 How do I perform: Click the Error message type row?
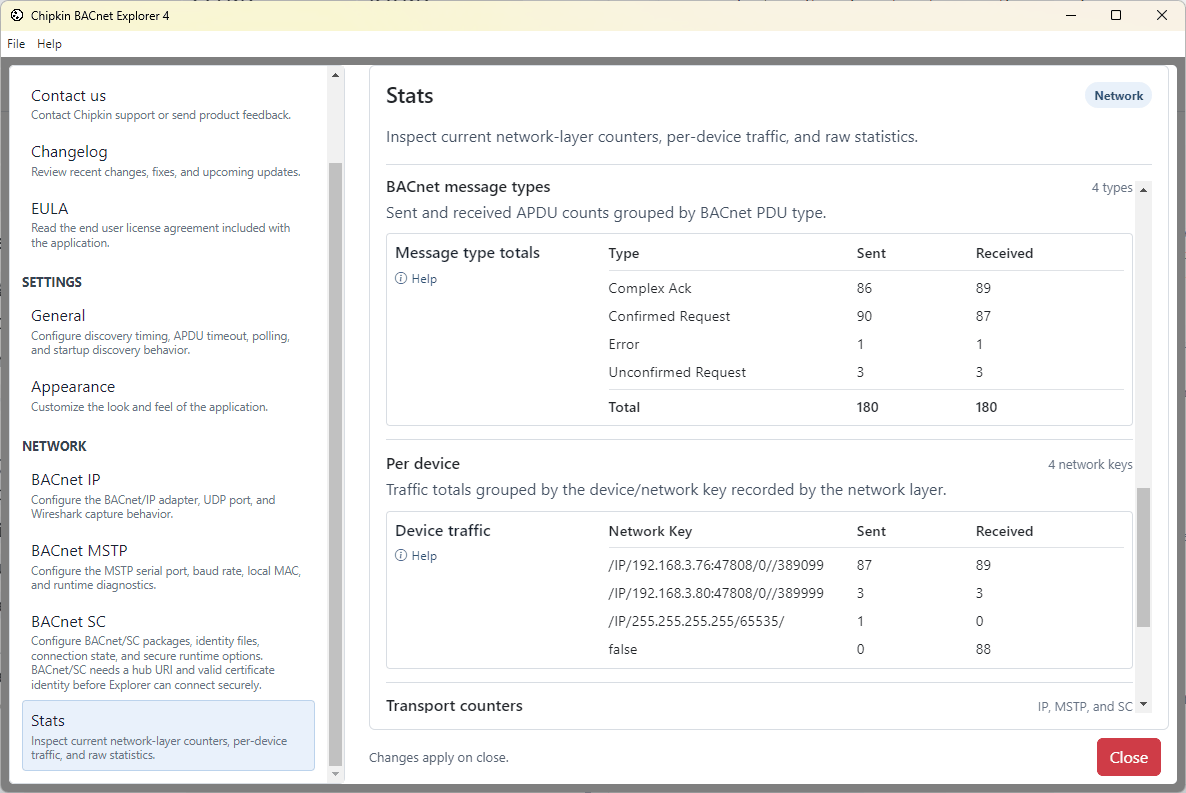coord(865,344)
